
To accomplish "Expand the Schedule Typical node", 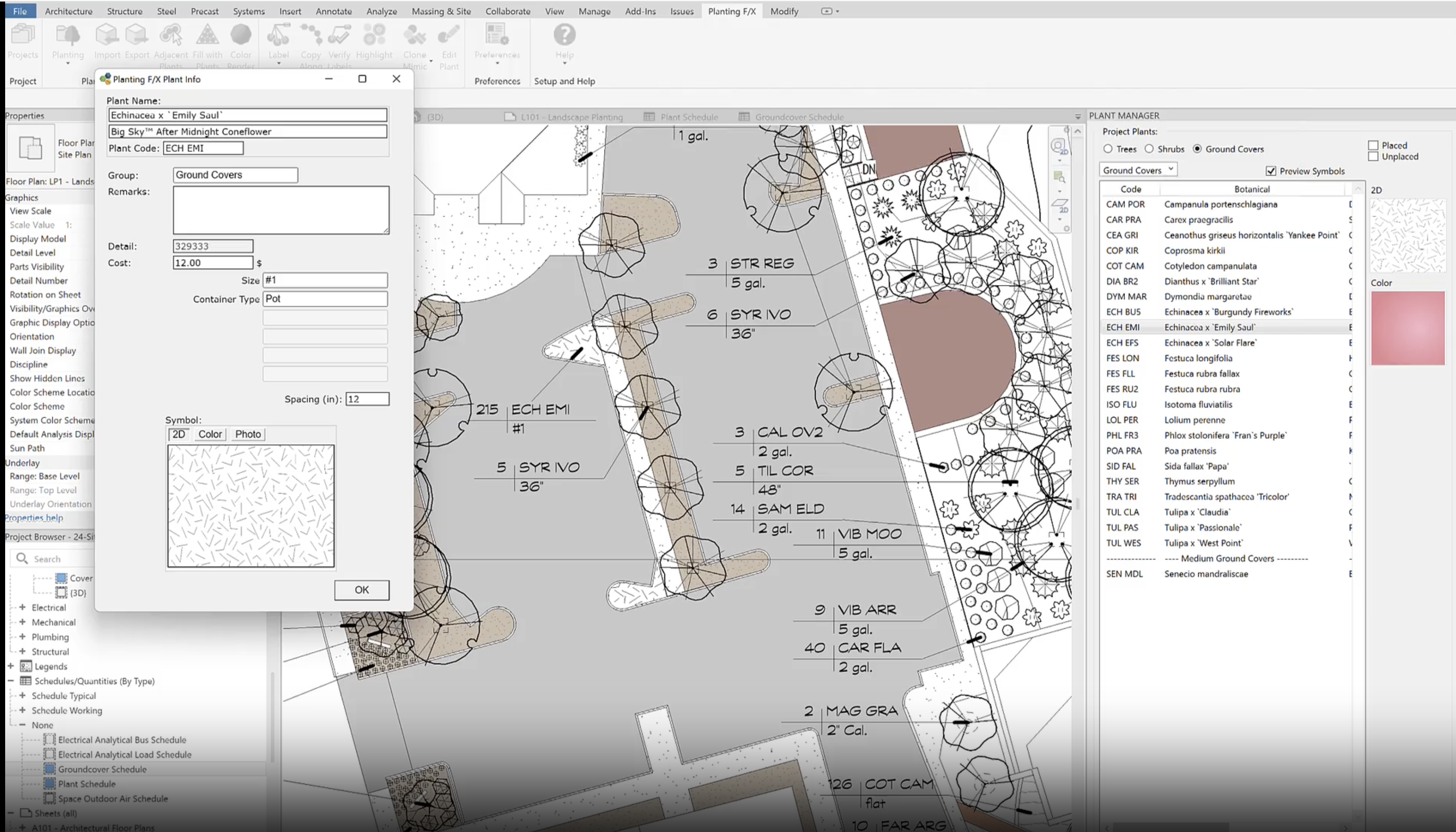I will pyautogui.click(x=22, y=695).
